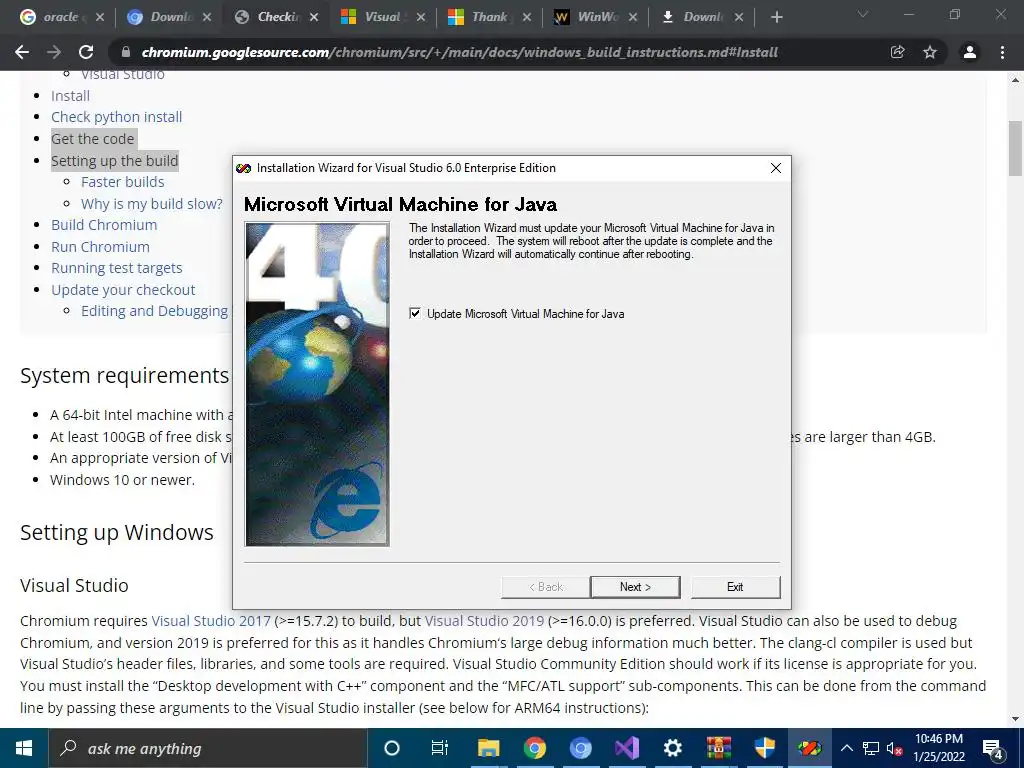The height and width of the screenshot is (768, 1024).
Task: Click the page vertical scrollbar thumb
Action: 1015,148
